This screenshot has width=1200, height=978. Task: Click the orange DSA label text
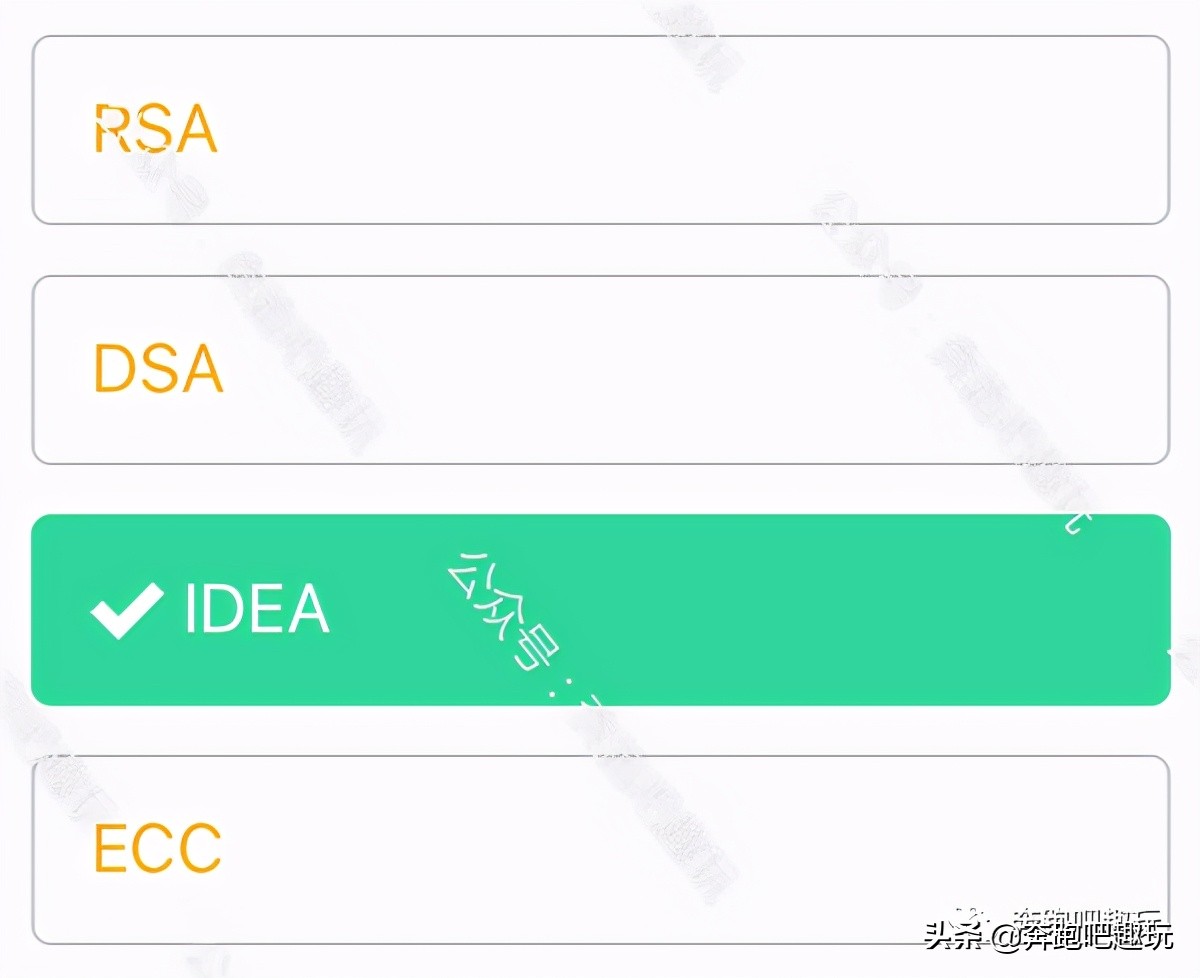[158, 369]
